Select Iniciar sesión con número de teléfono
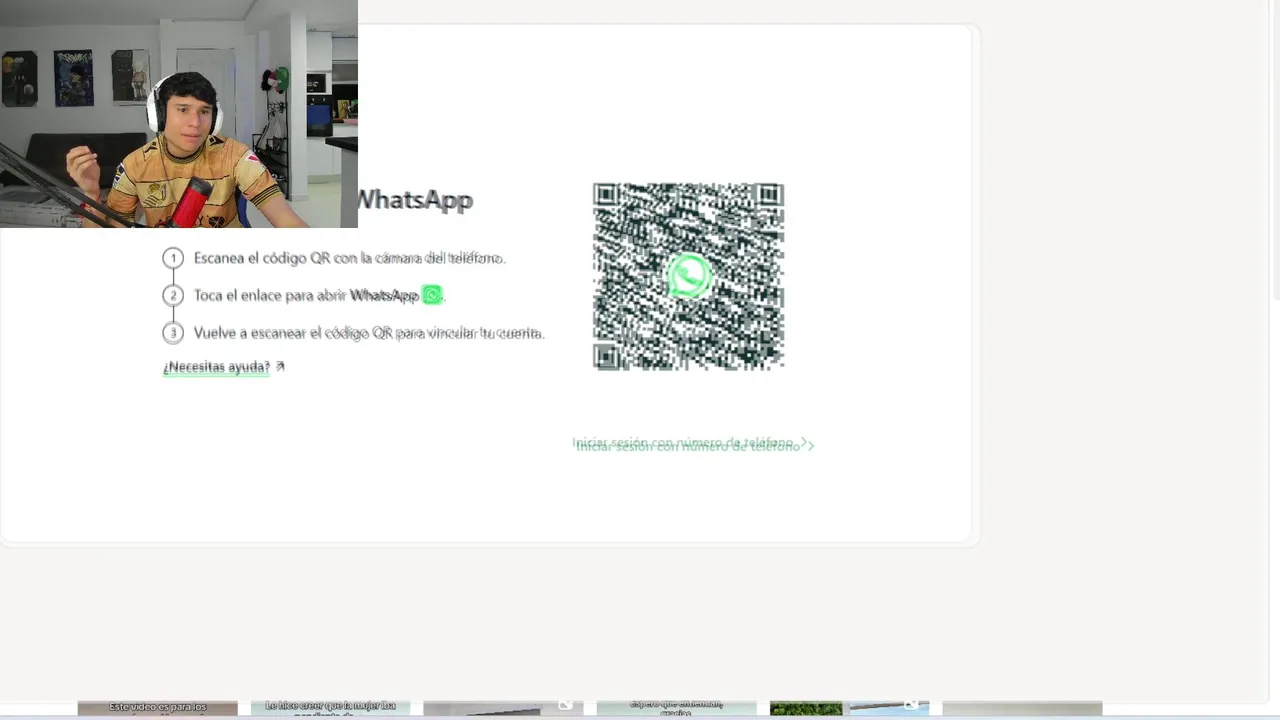 point(688,444)
